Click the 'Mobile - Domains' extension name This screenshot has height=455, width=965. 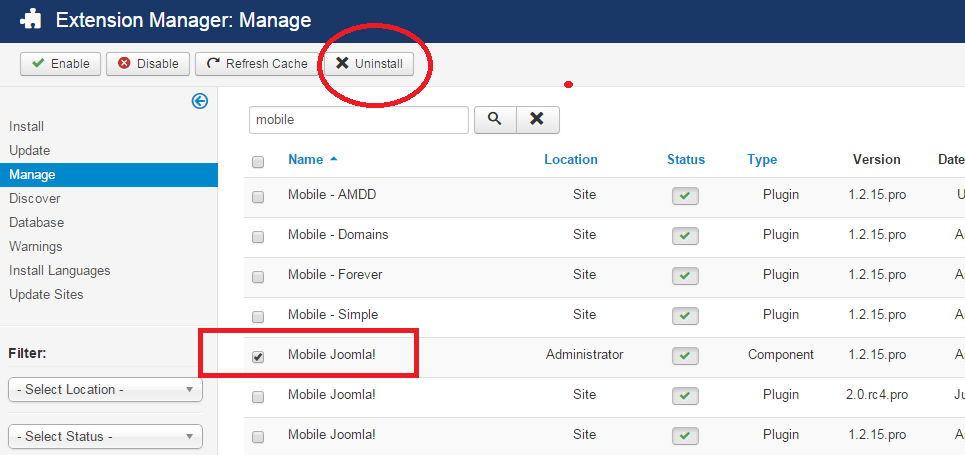click(x=338, y=235)
